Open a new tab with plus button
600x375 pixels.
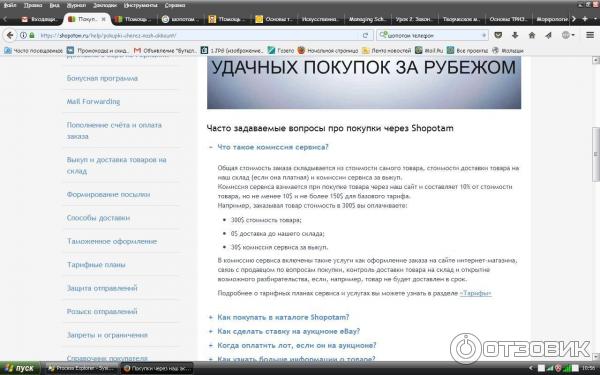tap(584, 19)
